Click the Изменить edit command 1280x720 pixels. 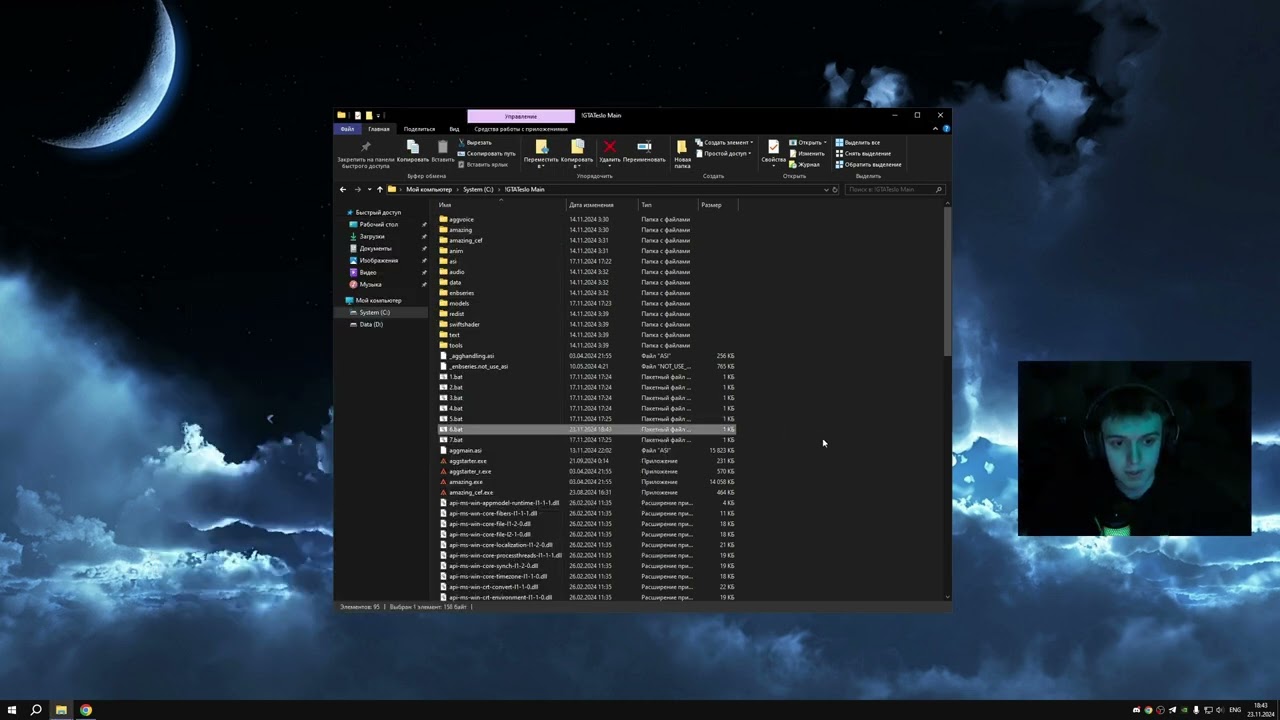tap(807, 153)
